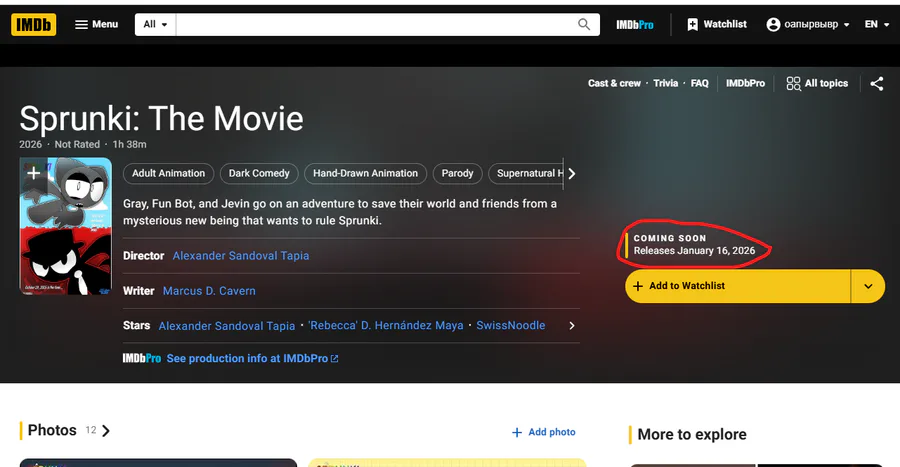Open director Alexander Sandoval Tapia

tap(241, 256)
